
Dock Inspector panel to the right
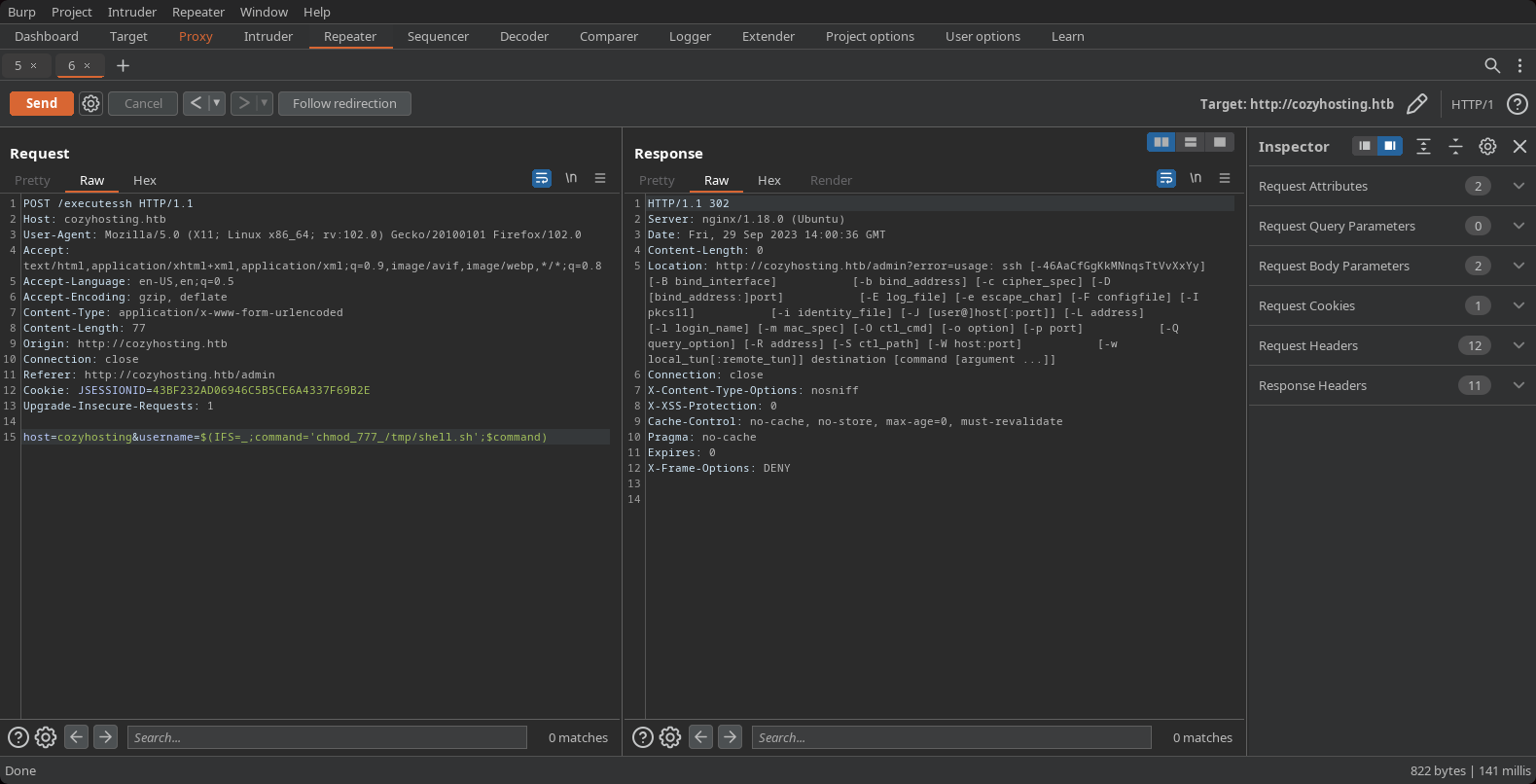(x=1390, y=146)
